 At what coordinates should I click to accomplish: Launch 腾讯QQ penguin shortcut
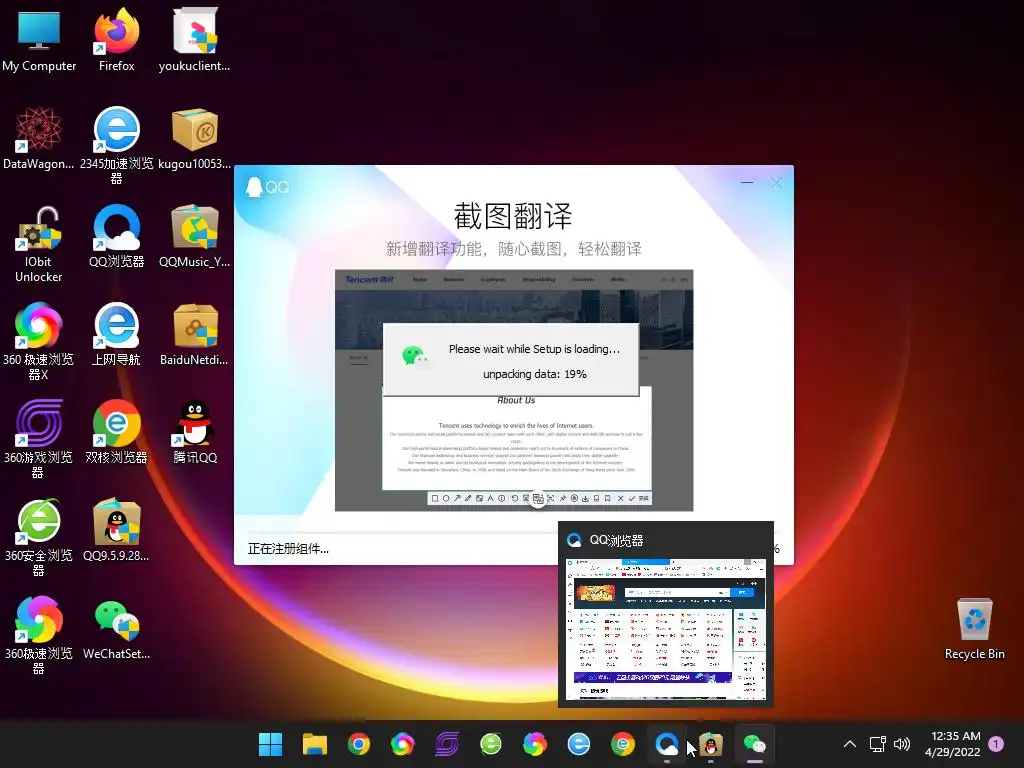[194, 432]
